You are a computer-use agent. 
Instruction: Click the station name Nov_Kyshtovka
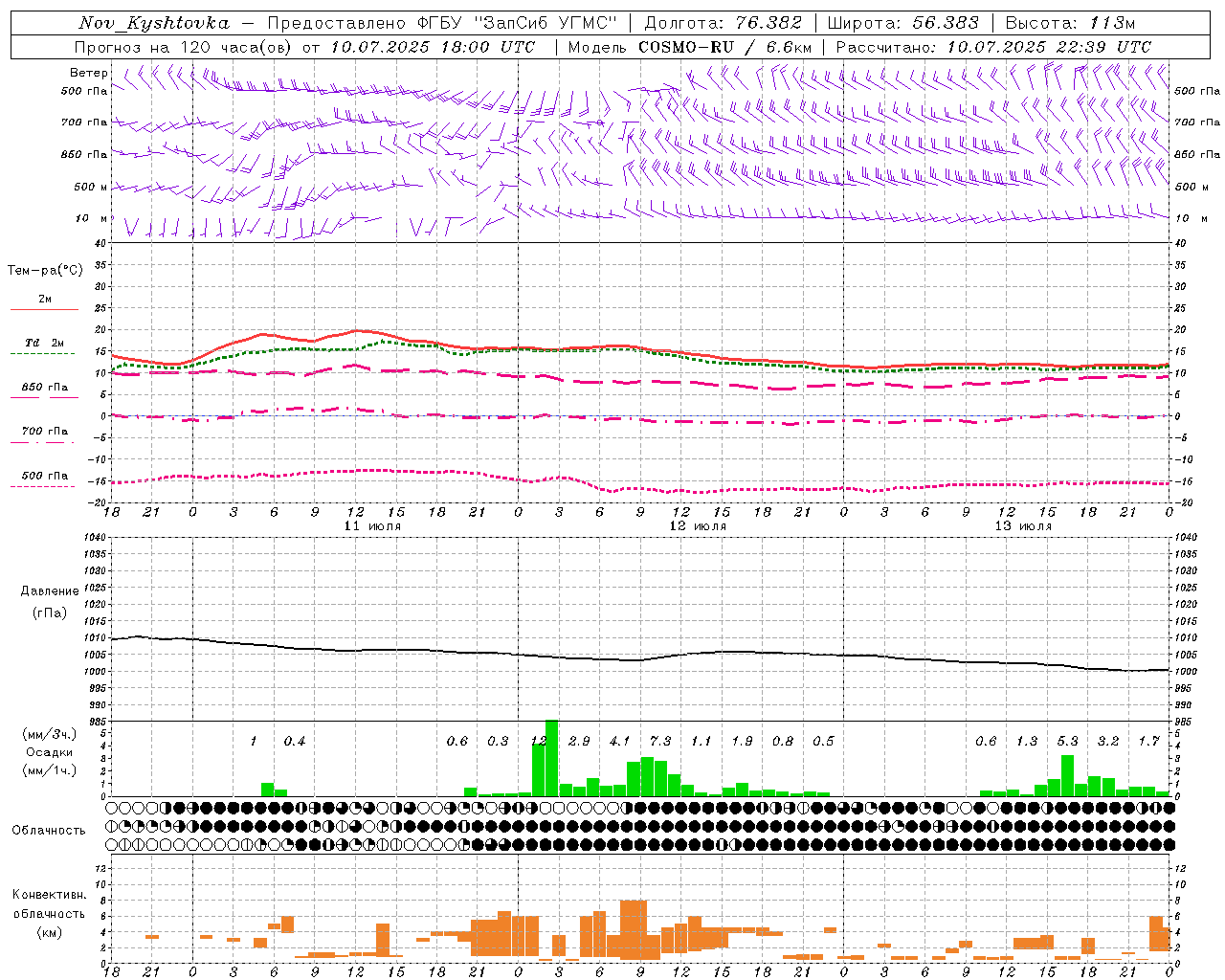154,23
